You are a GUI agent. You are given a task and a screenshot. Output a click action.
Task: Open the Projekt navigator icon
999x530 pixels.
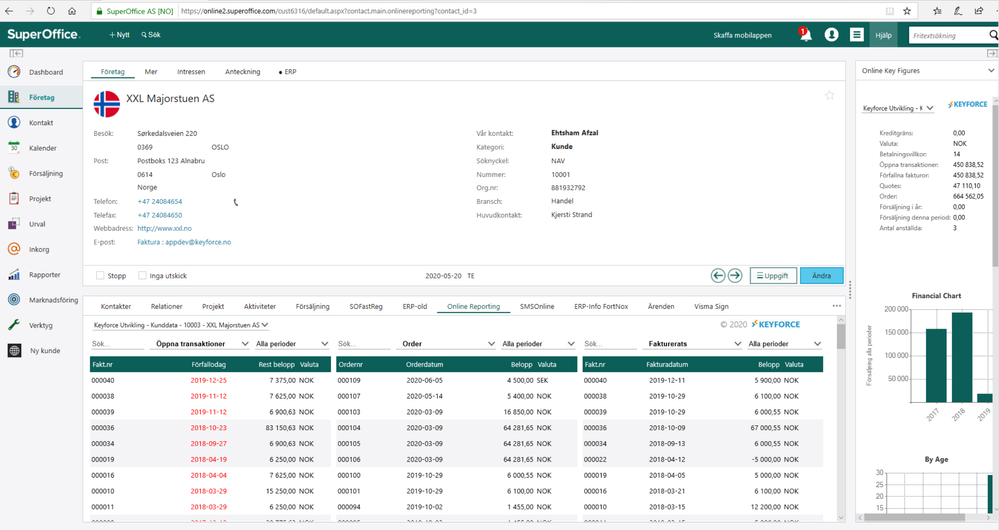(14, 199)
